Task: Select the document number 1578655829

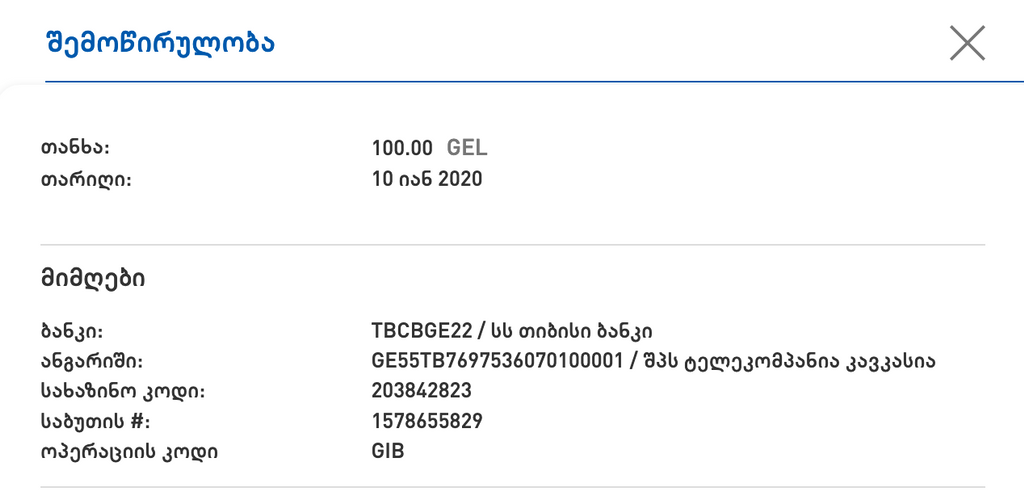Action: [427, 421]
